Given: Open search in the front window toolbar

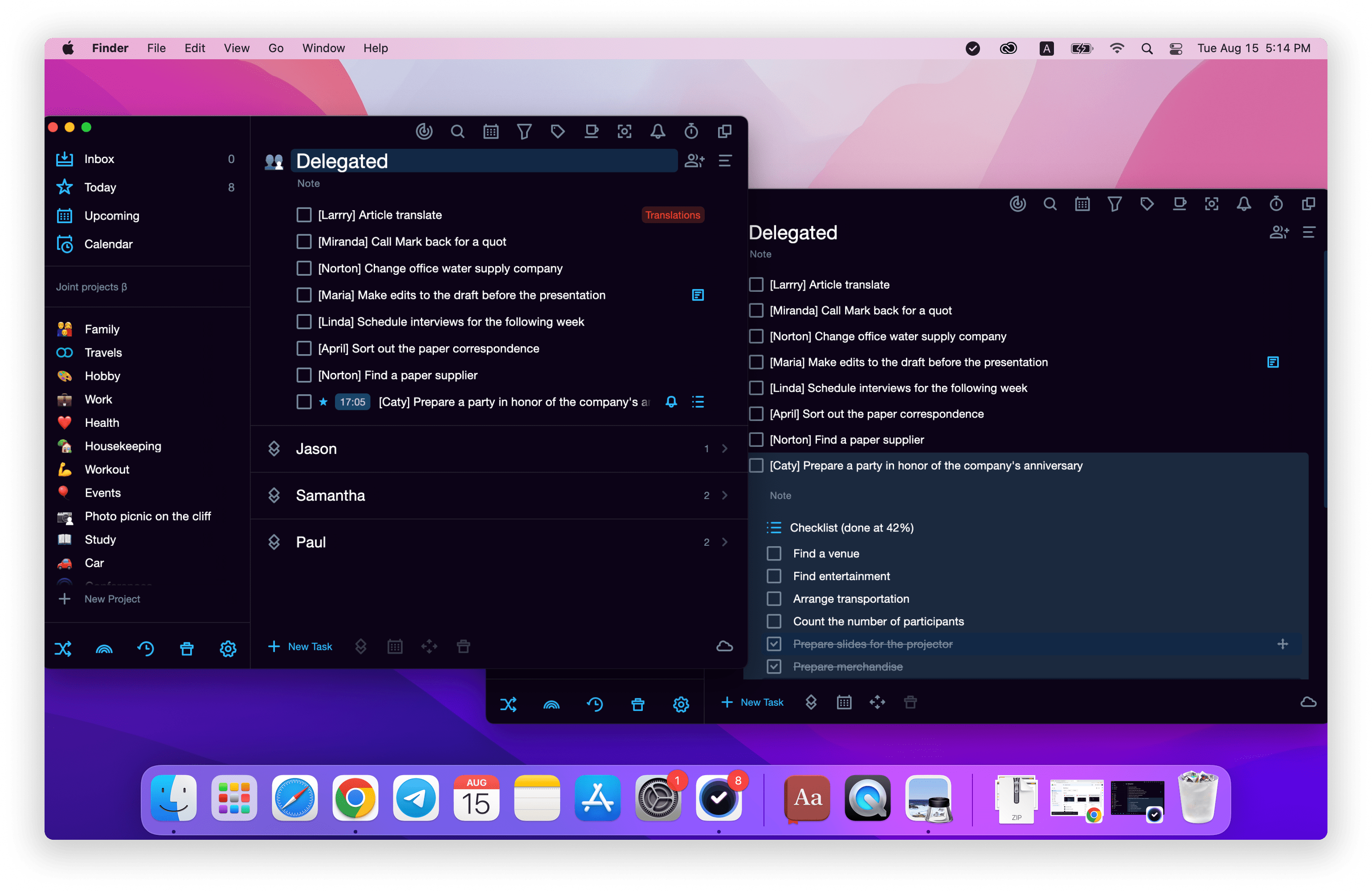Looking at the screenshot, I should pyautogui.click(x=458, y=131).
